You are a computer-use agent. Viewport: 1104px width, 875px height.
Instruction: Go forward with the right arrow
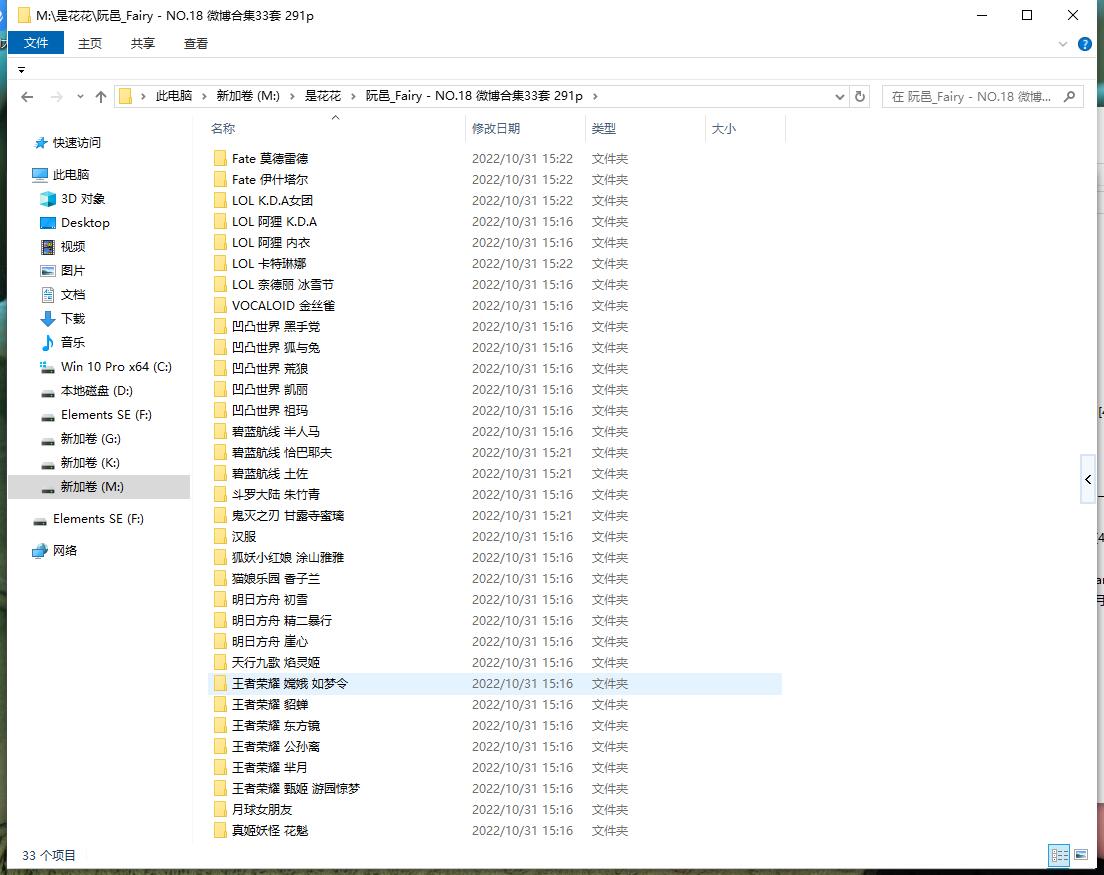click(x=56, y=96)
